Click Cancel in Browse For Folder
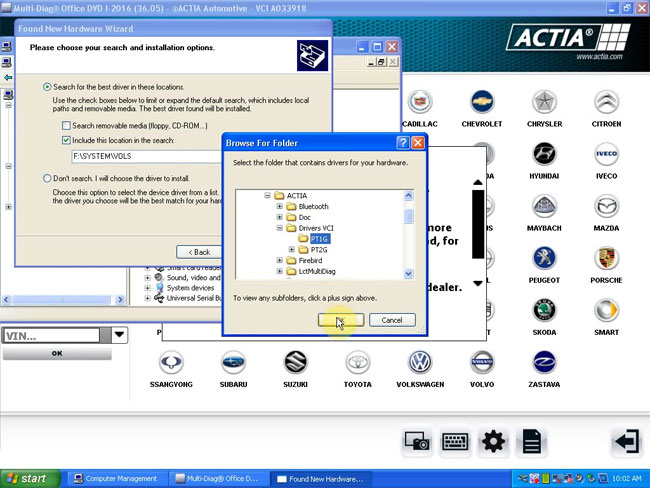The width and height of the screenshot is (650, 488). (392, 320)
